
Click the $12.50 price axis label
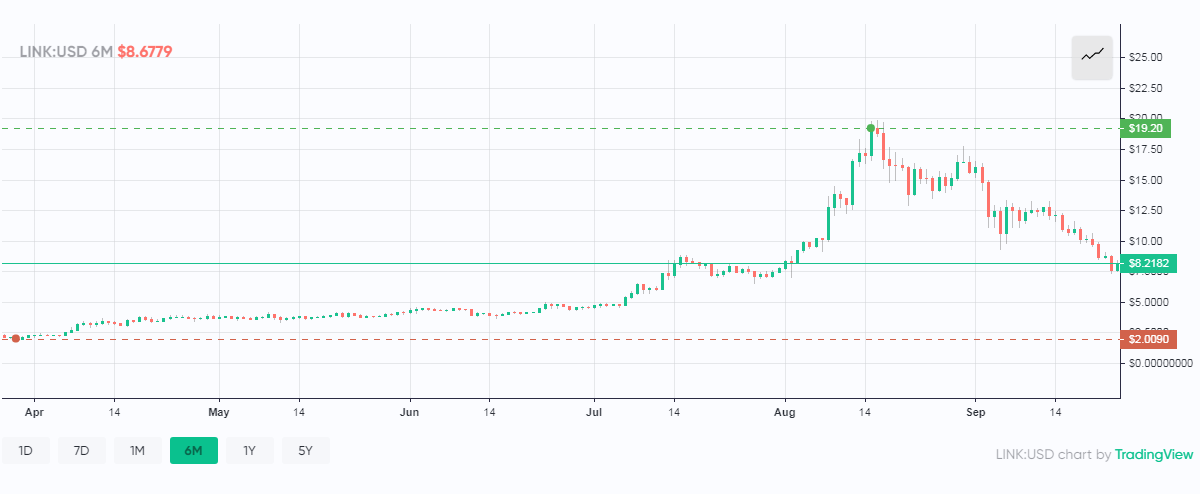coord(1145,210)
